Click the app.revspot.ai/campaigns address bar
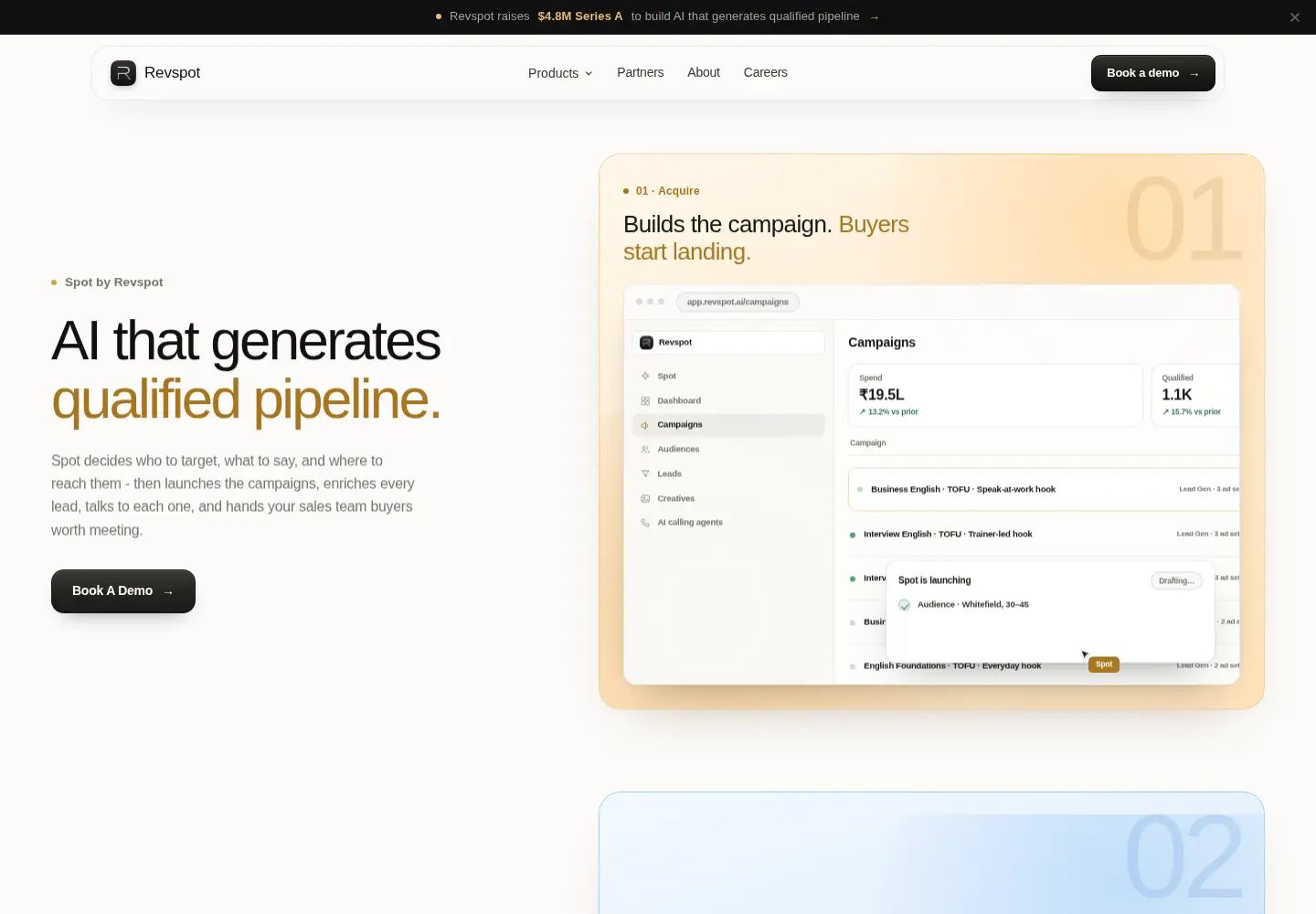The image size is (1316, 914). 738,303
